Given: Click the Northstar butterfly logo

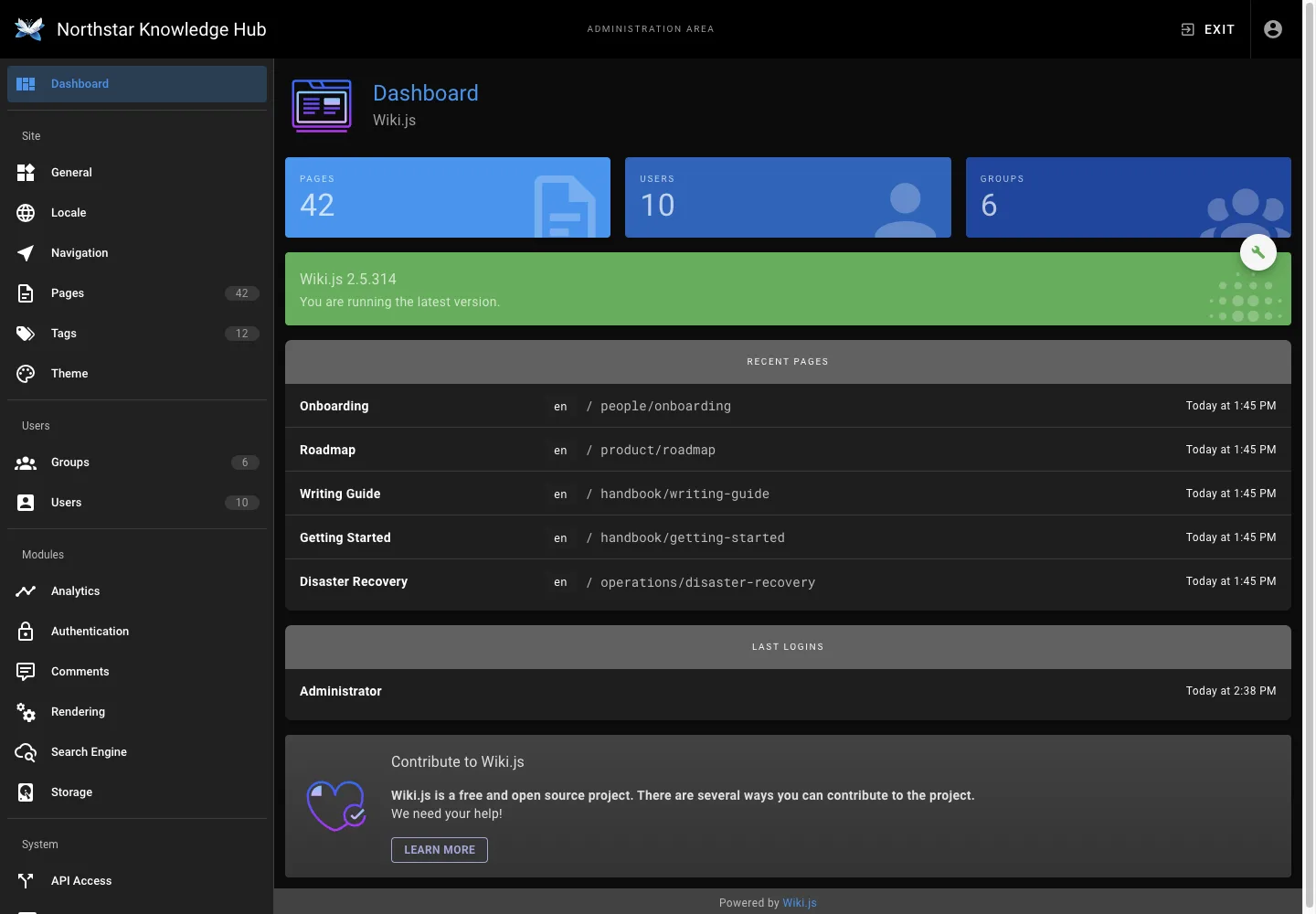Looking at the screenshot, I should [29, 29].
